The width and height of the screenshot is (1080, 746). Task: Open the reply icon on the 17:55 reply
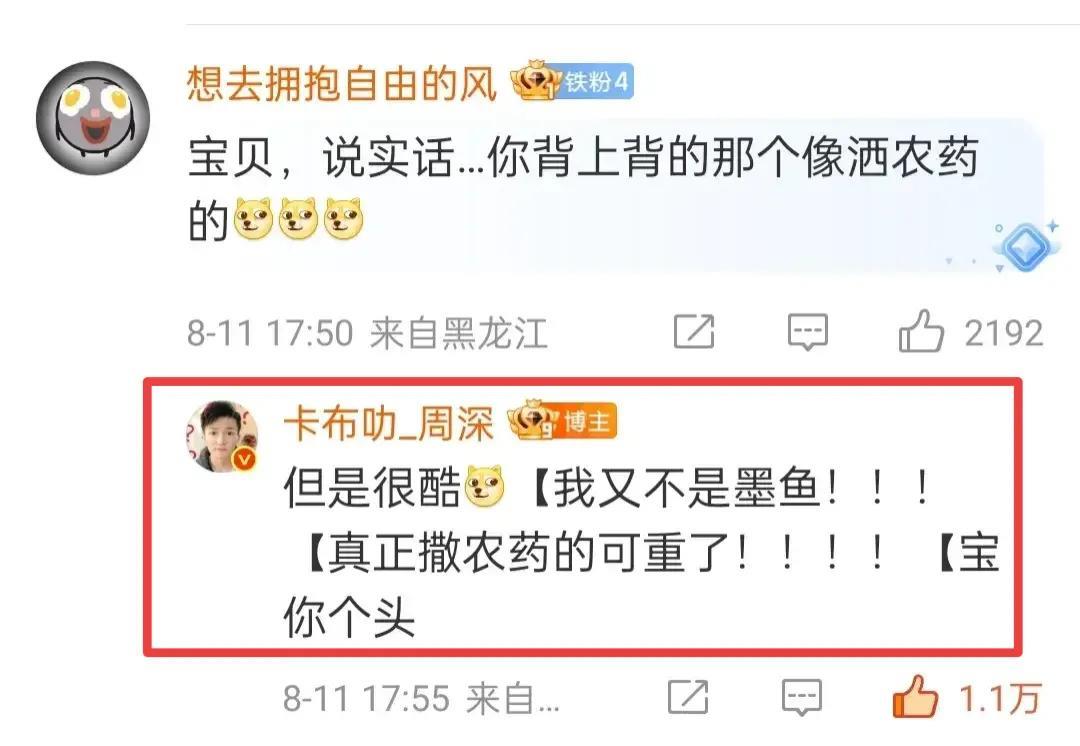tap(802, 697)
